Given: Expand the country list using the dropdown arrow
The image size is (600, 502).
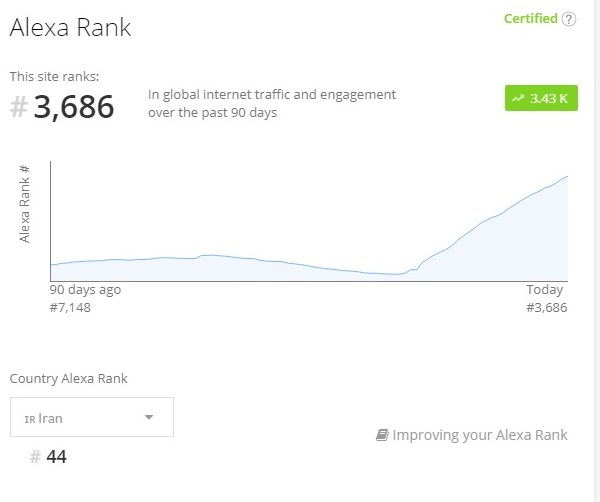Looking at the screenshot, I should 149,418.
